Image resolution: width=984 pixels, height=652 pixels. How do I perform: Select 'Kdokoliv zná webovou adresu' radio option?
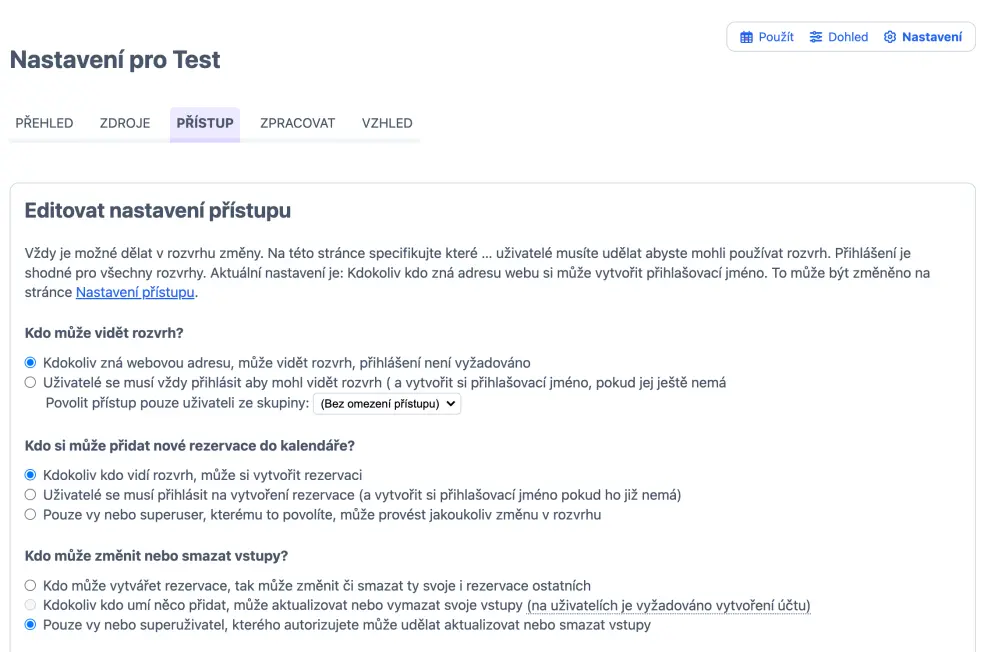coord(31,362)
